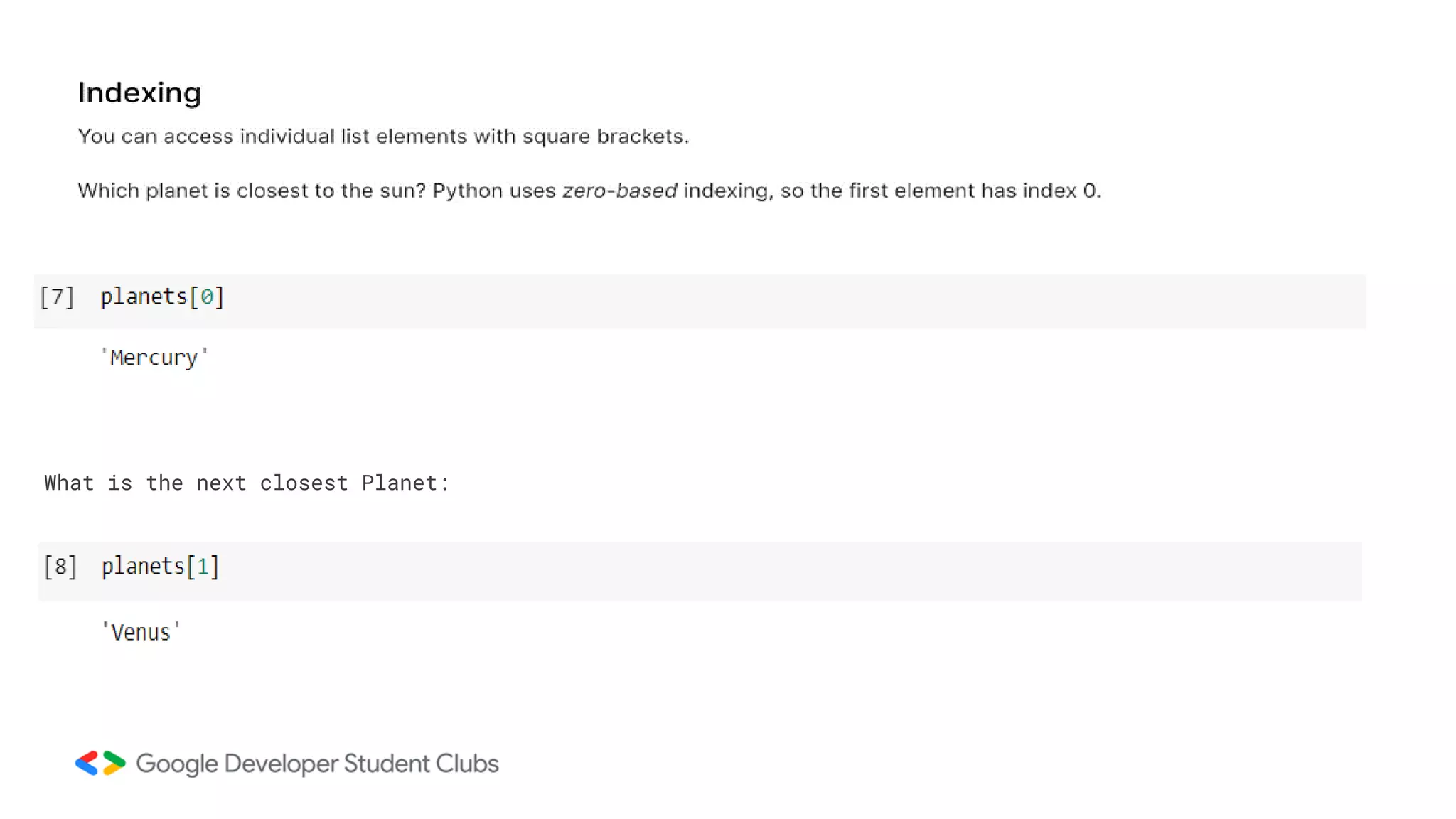
Task: Click the [7] cell execution counter
Action: tap(57, 296)
